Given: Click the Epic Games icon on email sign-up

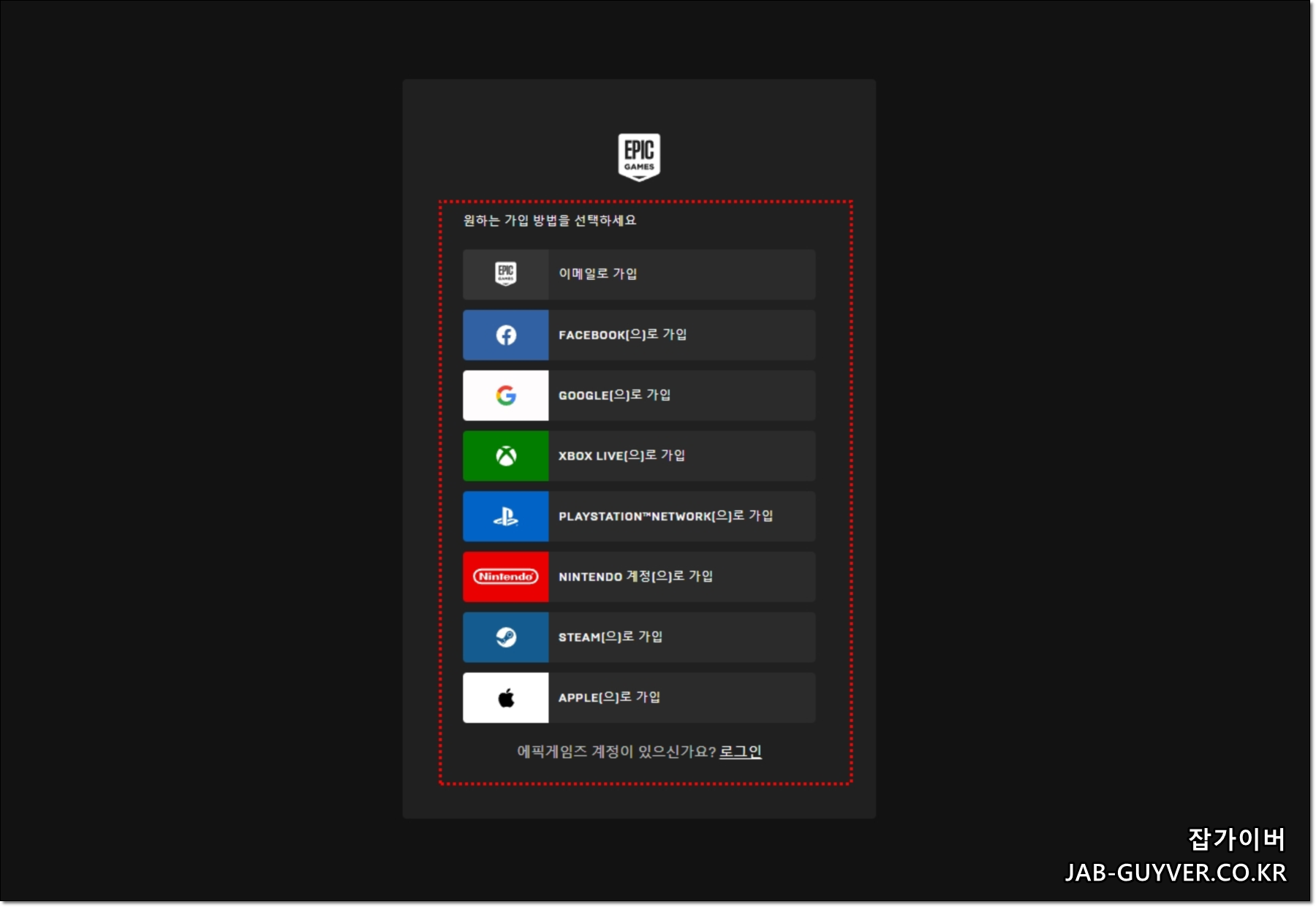Looking at the screenshot, I should (506, 274).
